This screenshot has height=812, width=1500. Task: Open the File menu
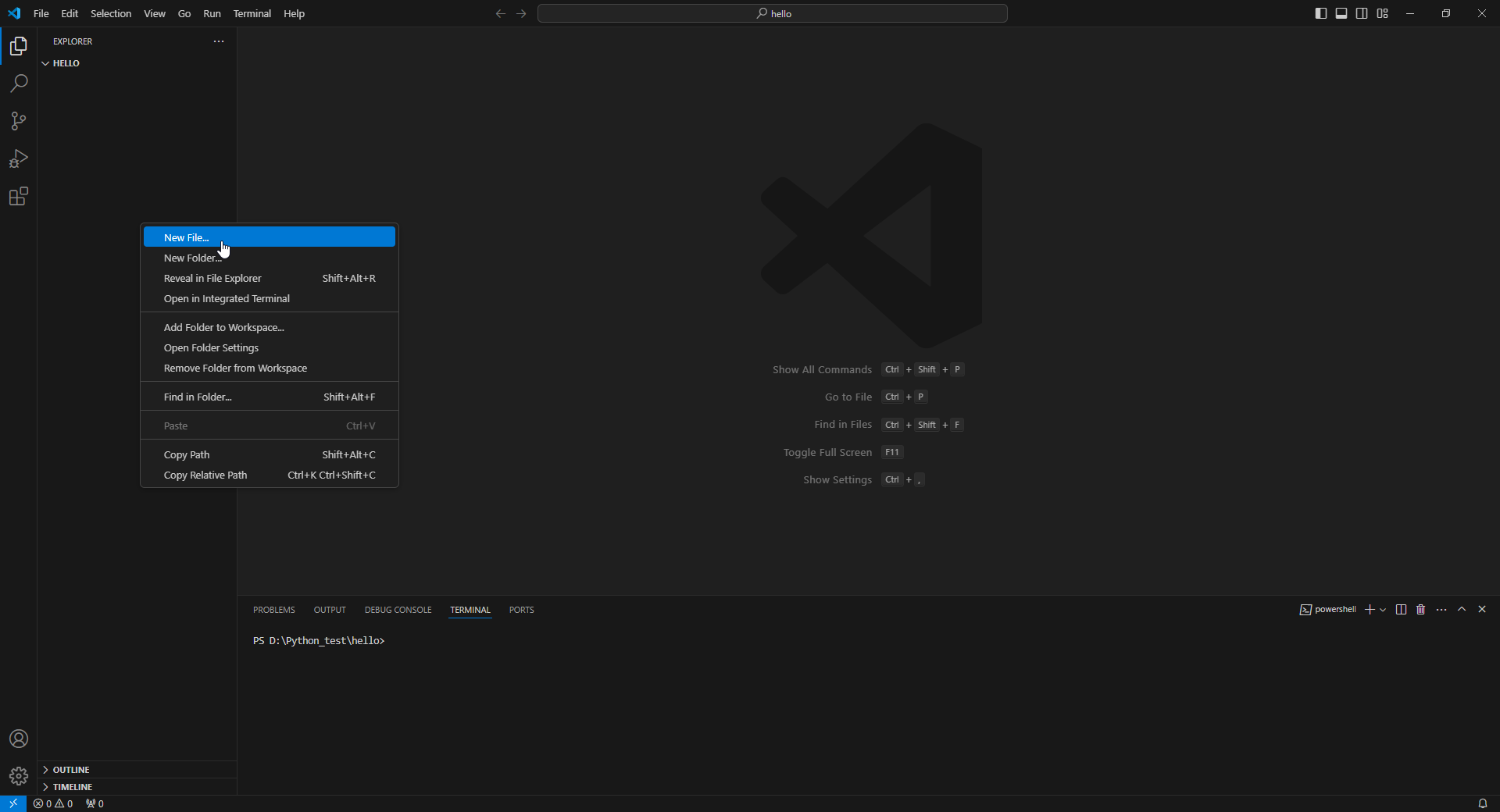click(41, 13)
